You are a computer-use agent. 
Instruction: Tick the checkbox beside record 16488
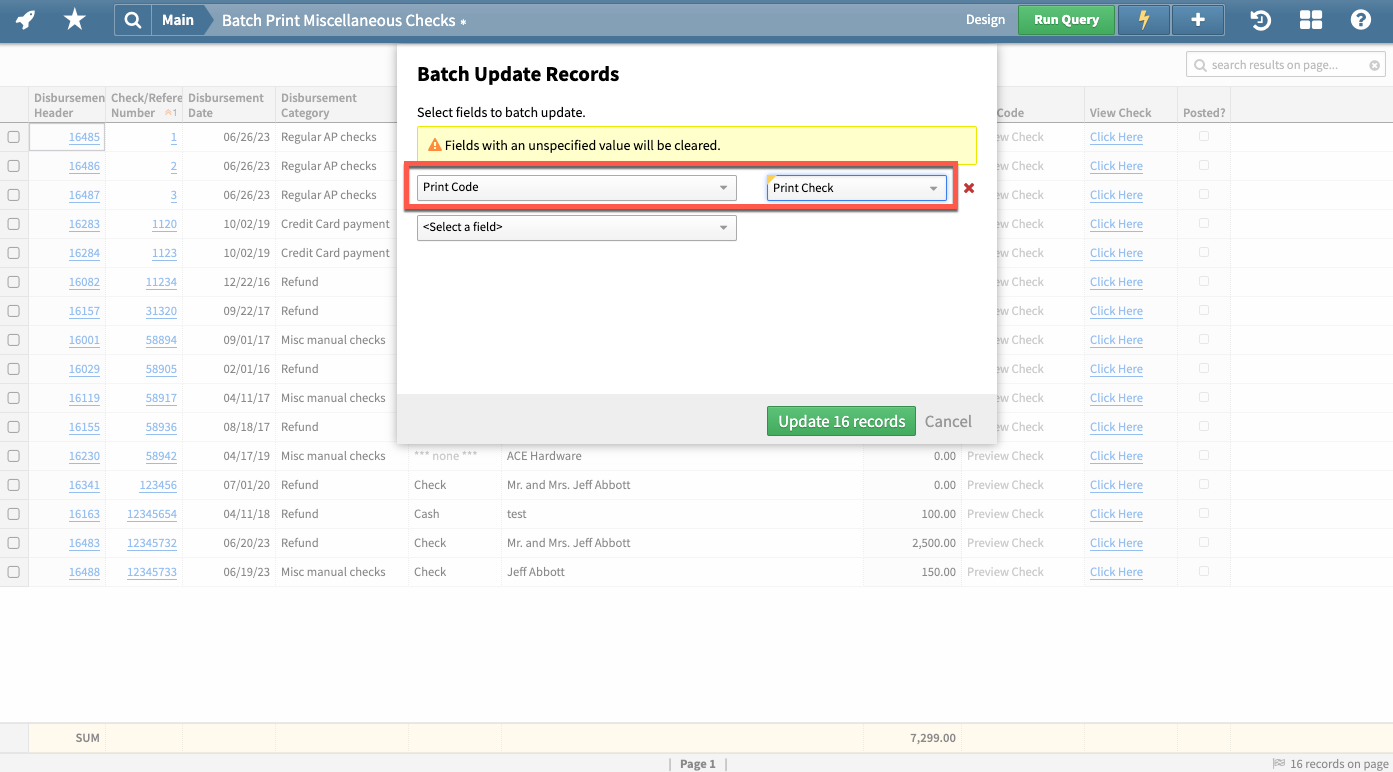tap(13, 571)
